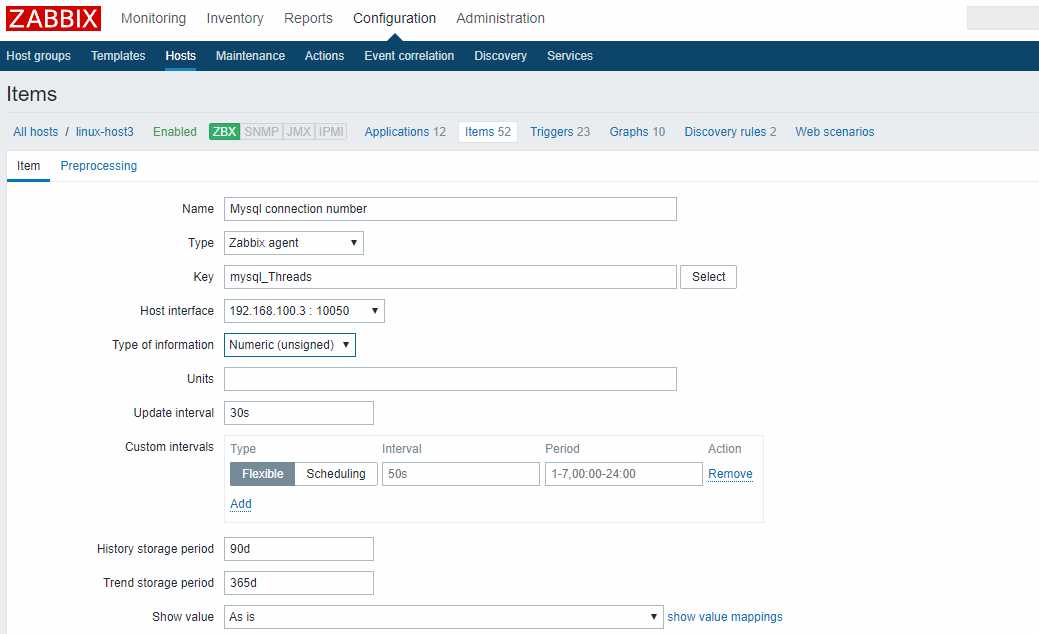
Task: Click the ZABBIX logo
Action: coord(54,19)
